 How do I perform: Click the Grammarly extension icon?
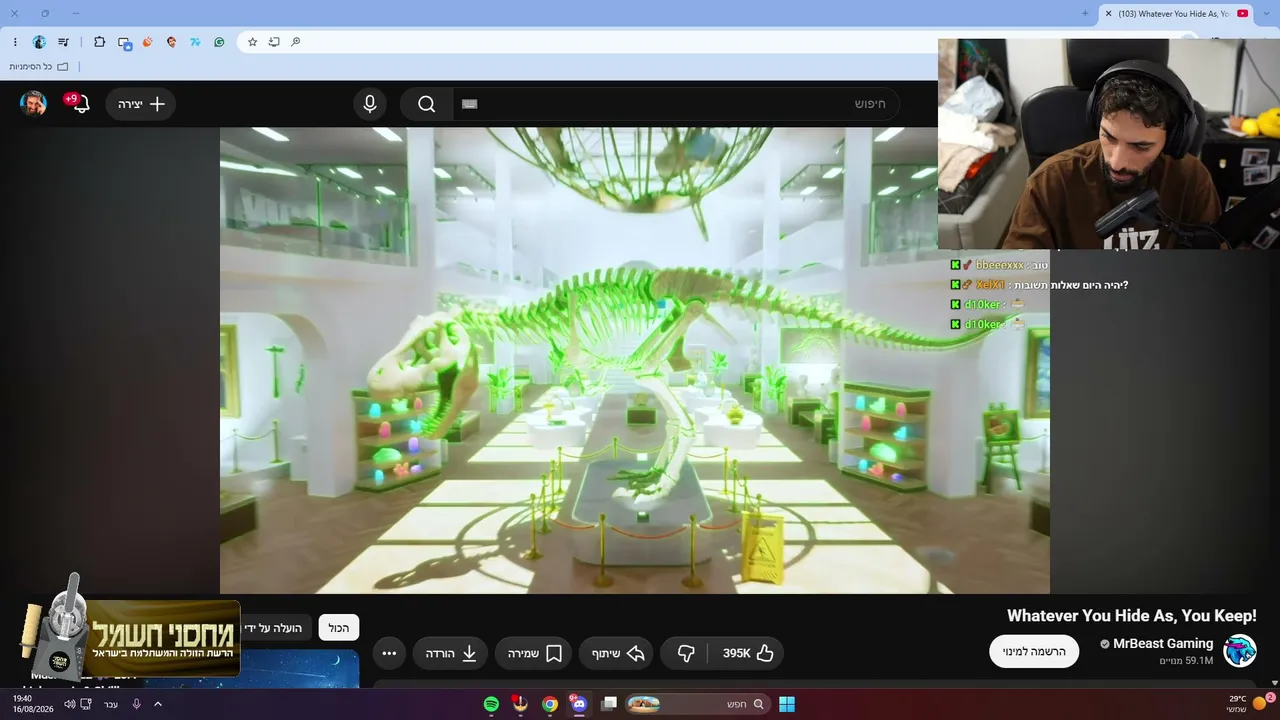pyautogui.click(x=219, y=42)
